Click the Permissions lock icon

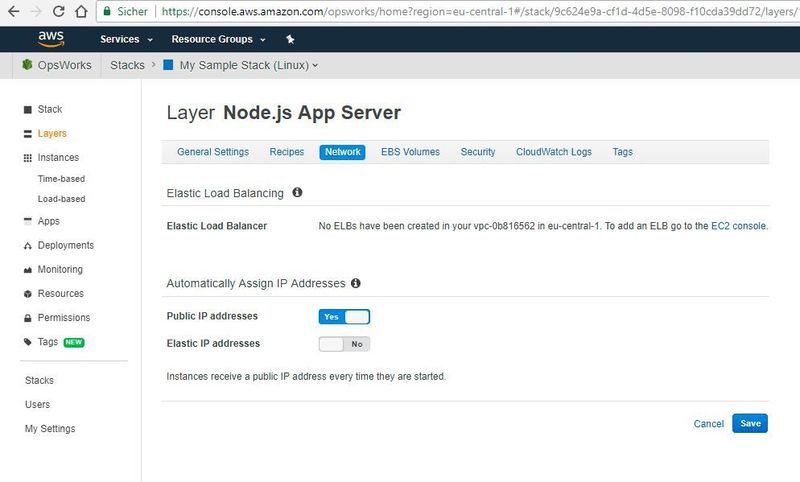click(28, 318)
